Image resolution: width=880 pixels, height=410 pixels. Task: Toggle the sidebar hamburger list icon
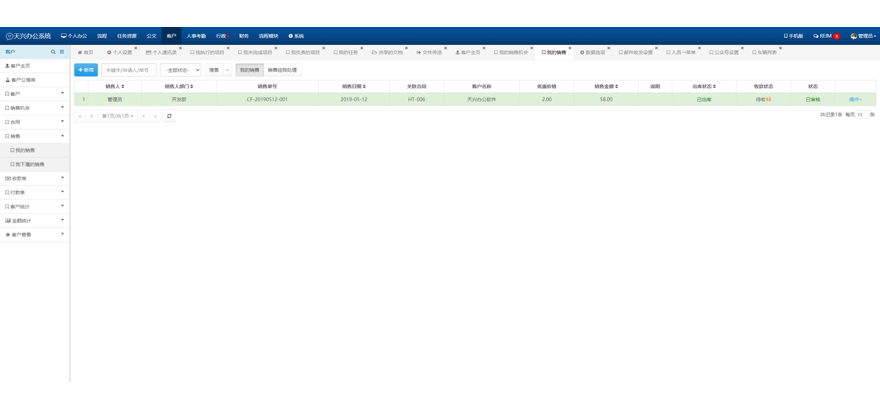click(x=62, y=52)
